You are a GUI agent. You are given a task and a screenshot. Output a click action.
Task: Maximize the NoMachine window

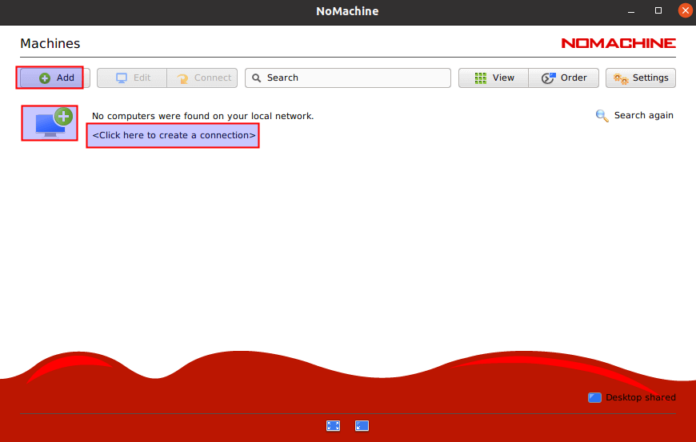[x=658, y=11]
